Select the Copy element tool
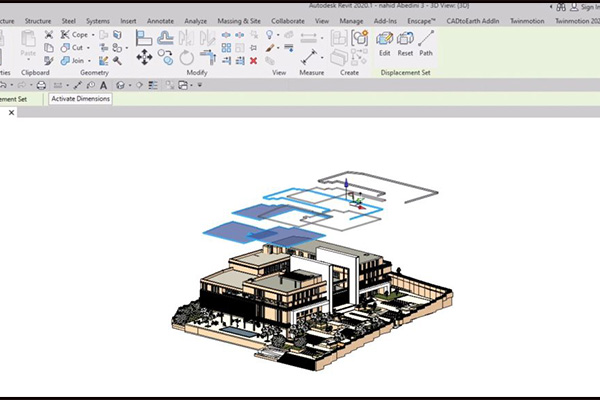The height and width of the screenshot is (400, 600). [x=165, y=57]
